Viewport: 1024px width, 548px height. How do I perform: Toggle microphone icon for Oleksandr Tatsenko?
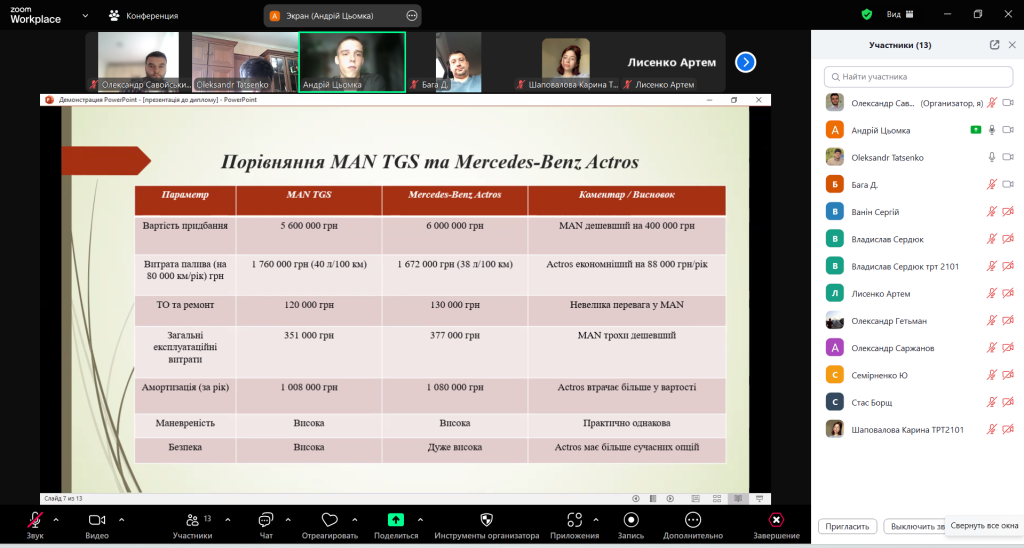[x=991, y=157]
